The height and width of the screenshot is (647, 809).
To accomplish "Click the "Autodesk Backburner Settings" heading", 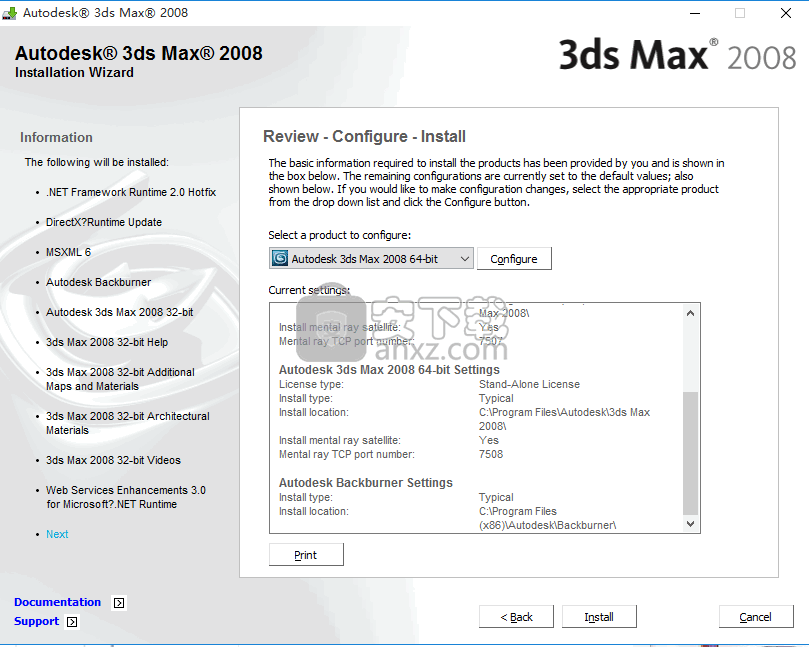I will click(366, 482).
